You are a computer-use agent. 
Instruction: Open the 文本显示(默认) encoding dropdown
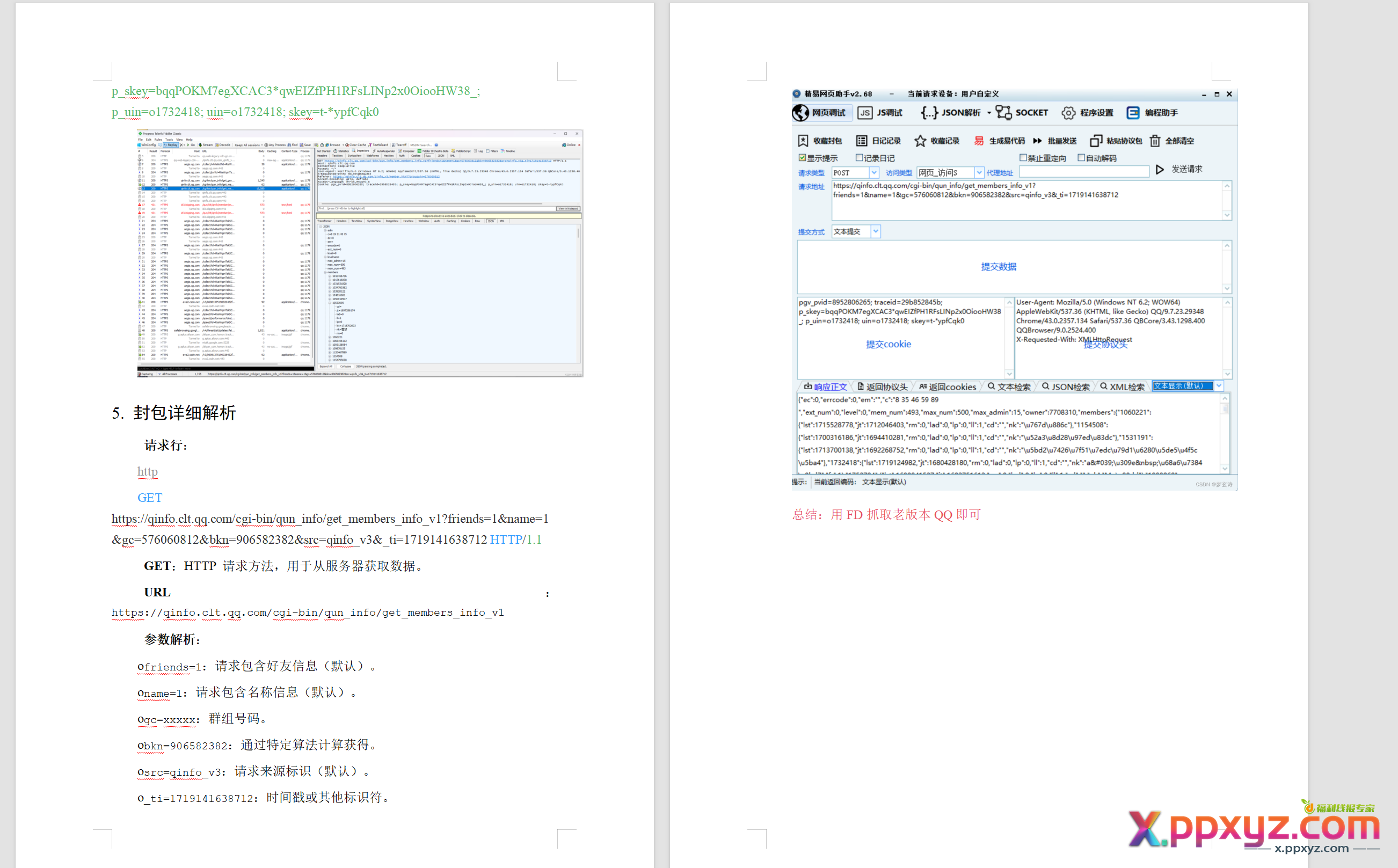(1219, 386)
